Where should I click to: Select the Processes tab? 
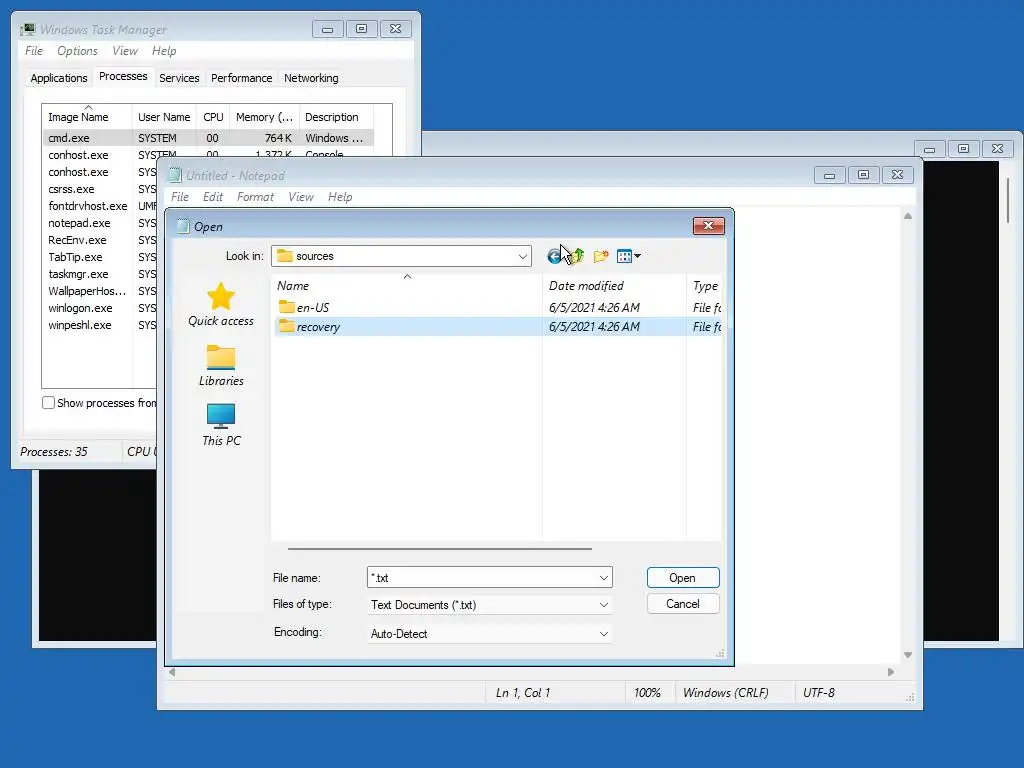point(123,76)
